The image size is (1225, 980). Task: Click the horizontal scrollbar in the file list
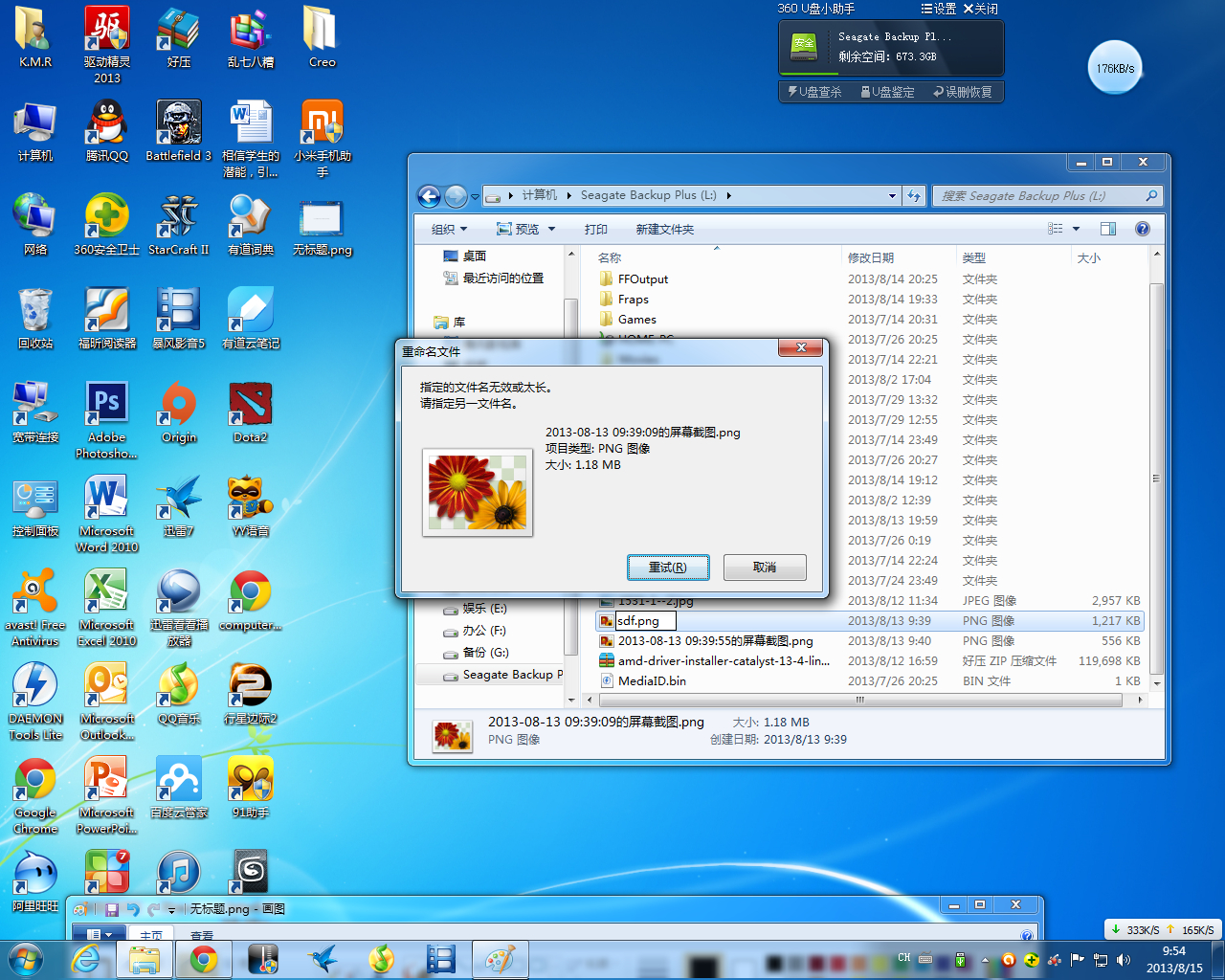(860, 700)
